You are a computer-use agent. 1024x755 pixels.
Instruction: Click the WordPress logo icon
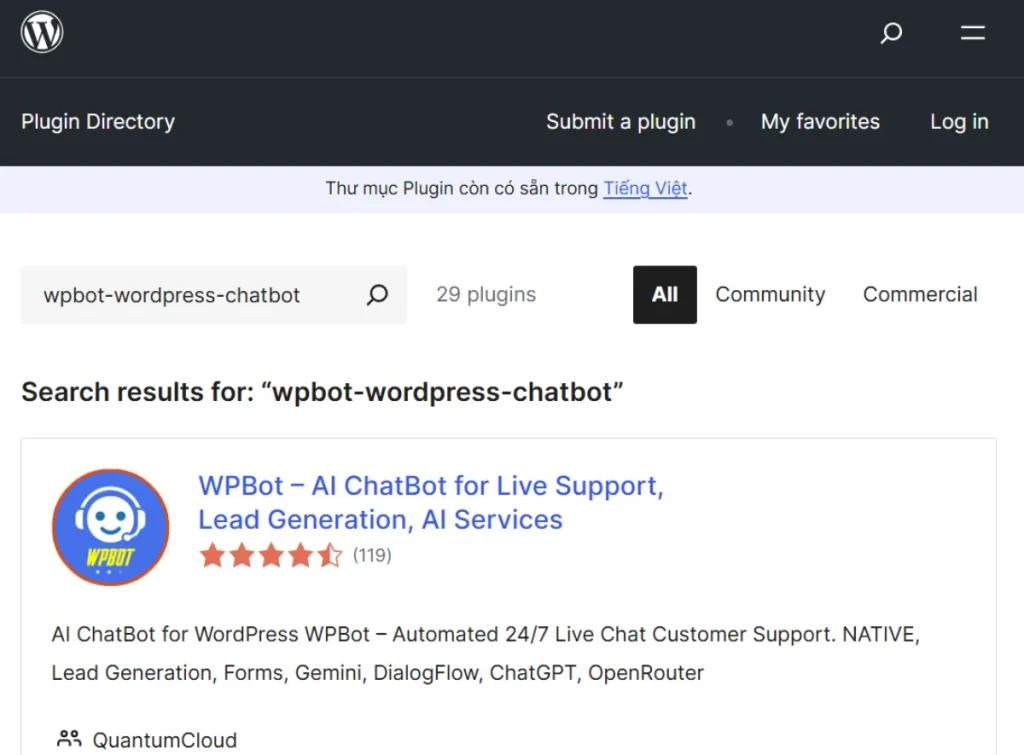pyautogui.click(x=42, y=32)
